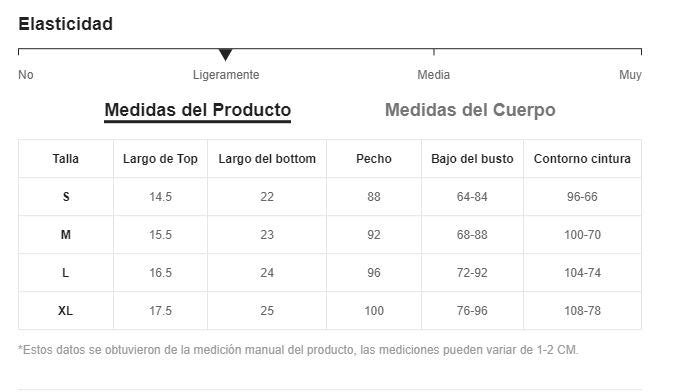
Task: Click the Ligeramente elasticity label
Action: pyautogui.click(x=226, y=75)
